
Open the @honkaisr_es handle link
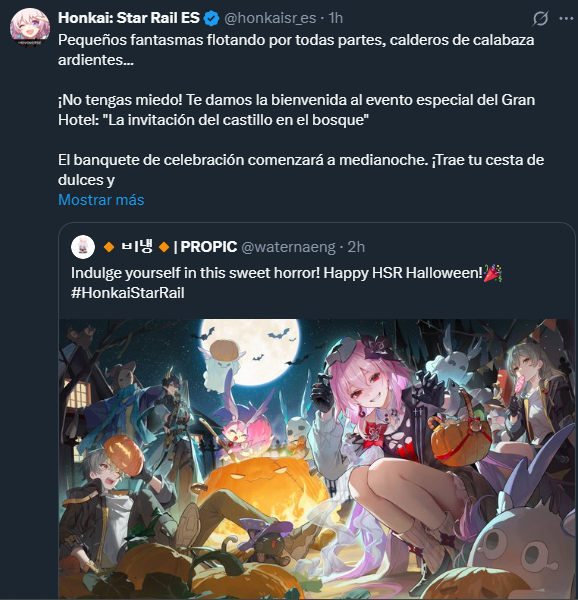270,18
